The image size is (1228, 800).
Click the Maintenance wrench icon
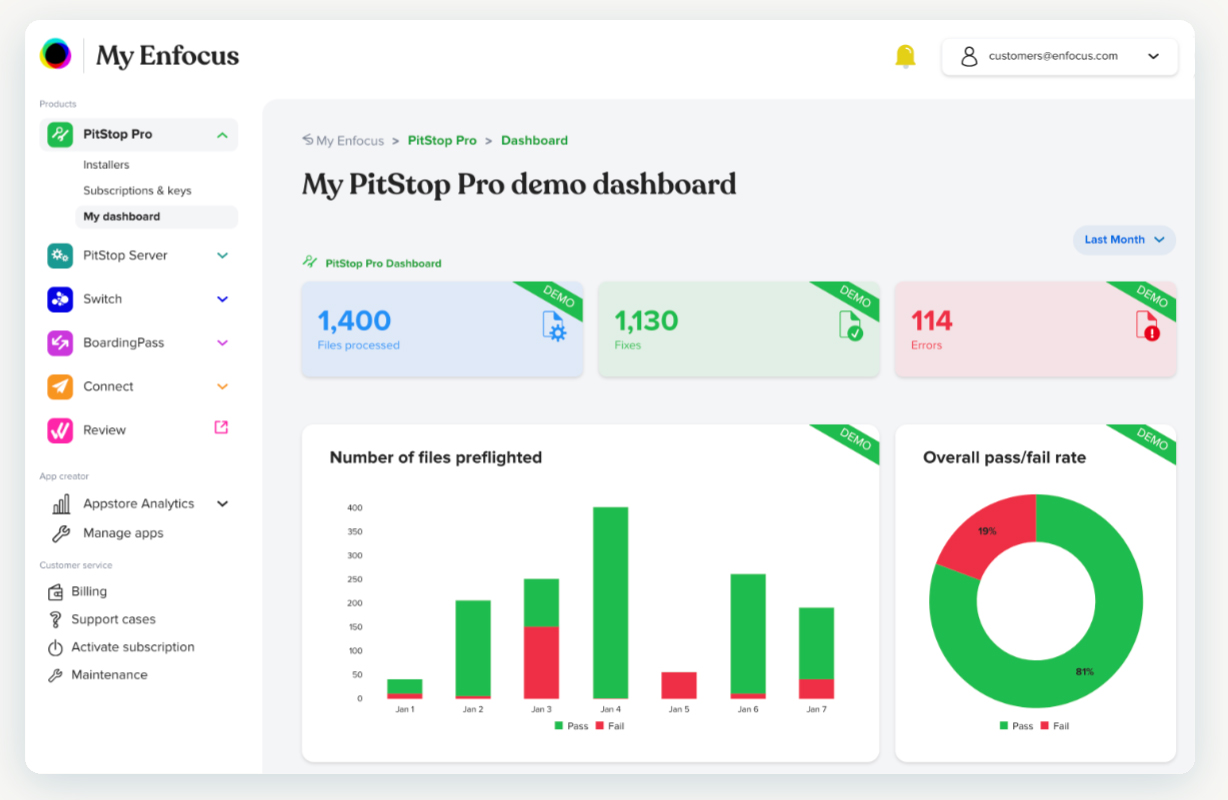coord(55,675)
